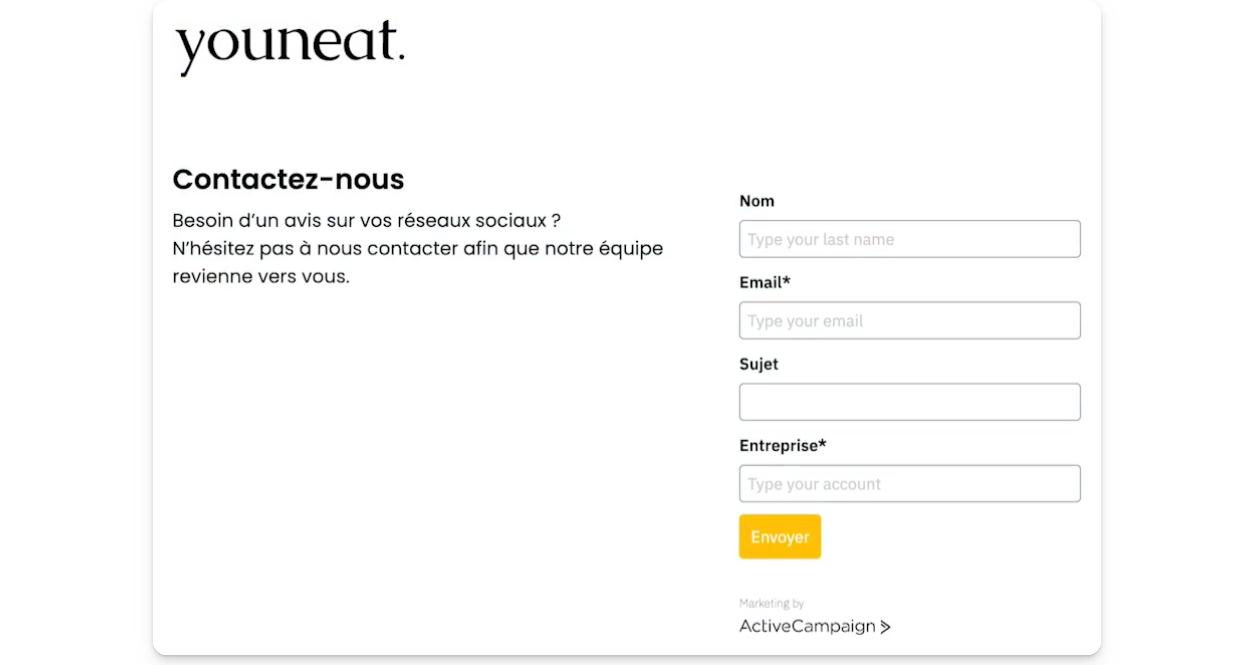Click the 'revienne vers vous.' text

point(261,277)
